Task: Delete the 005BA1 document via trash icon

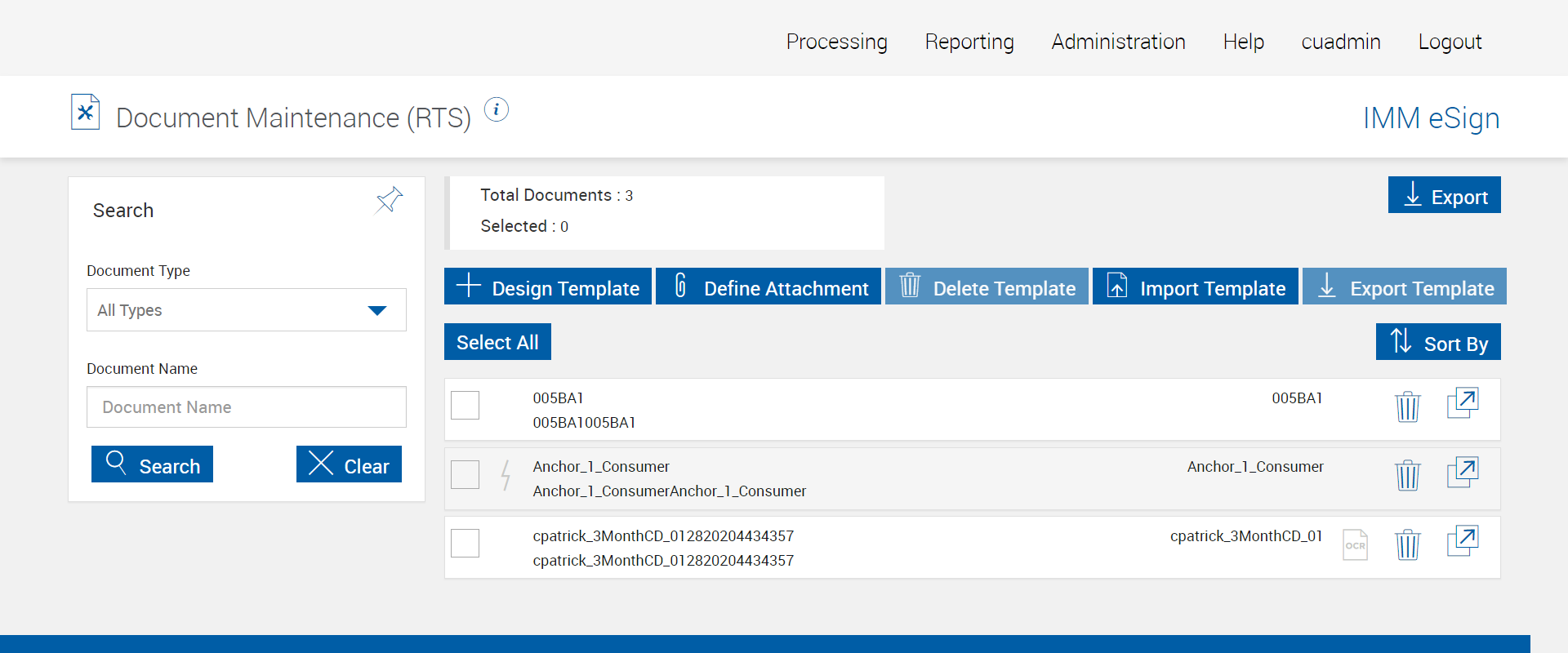Action: tap(1407, 406)
